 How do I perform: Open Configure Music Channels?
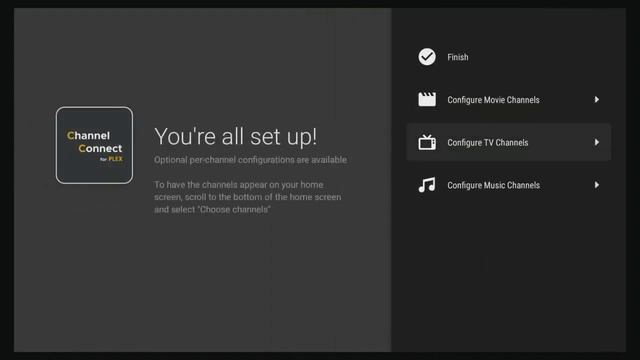pyautogui.click(x=509, y=185)
